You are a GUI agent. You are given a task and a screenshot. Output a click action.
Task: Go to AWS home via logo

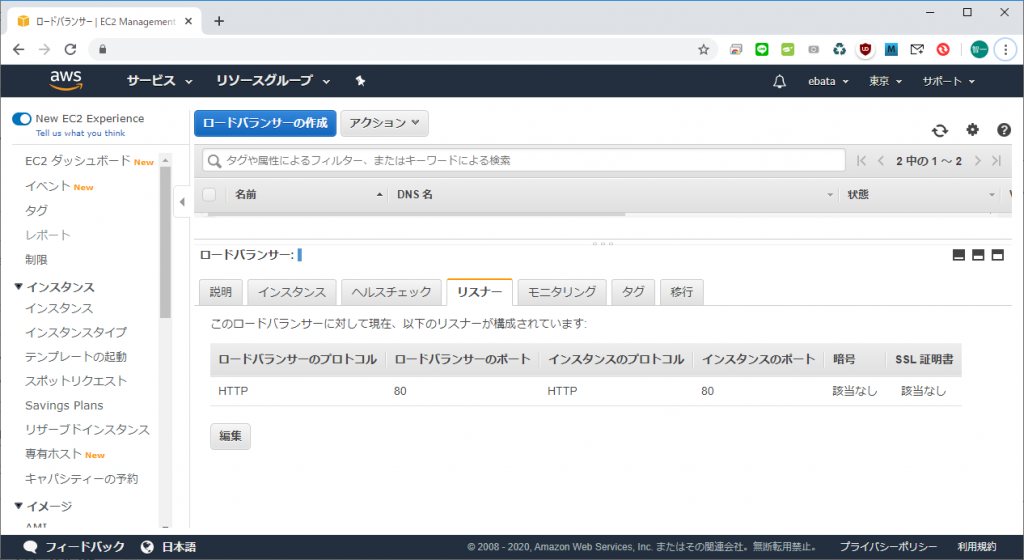(66, 80)
